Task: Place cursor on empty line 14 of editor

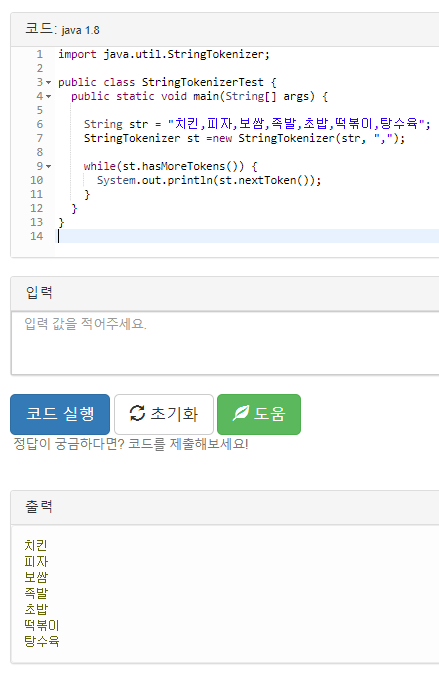Action: [x=248, y=236]
